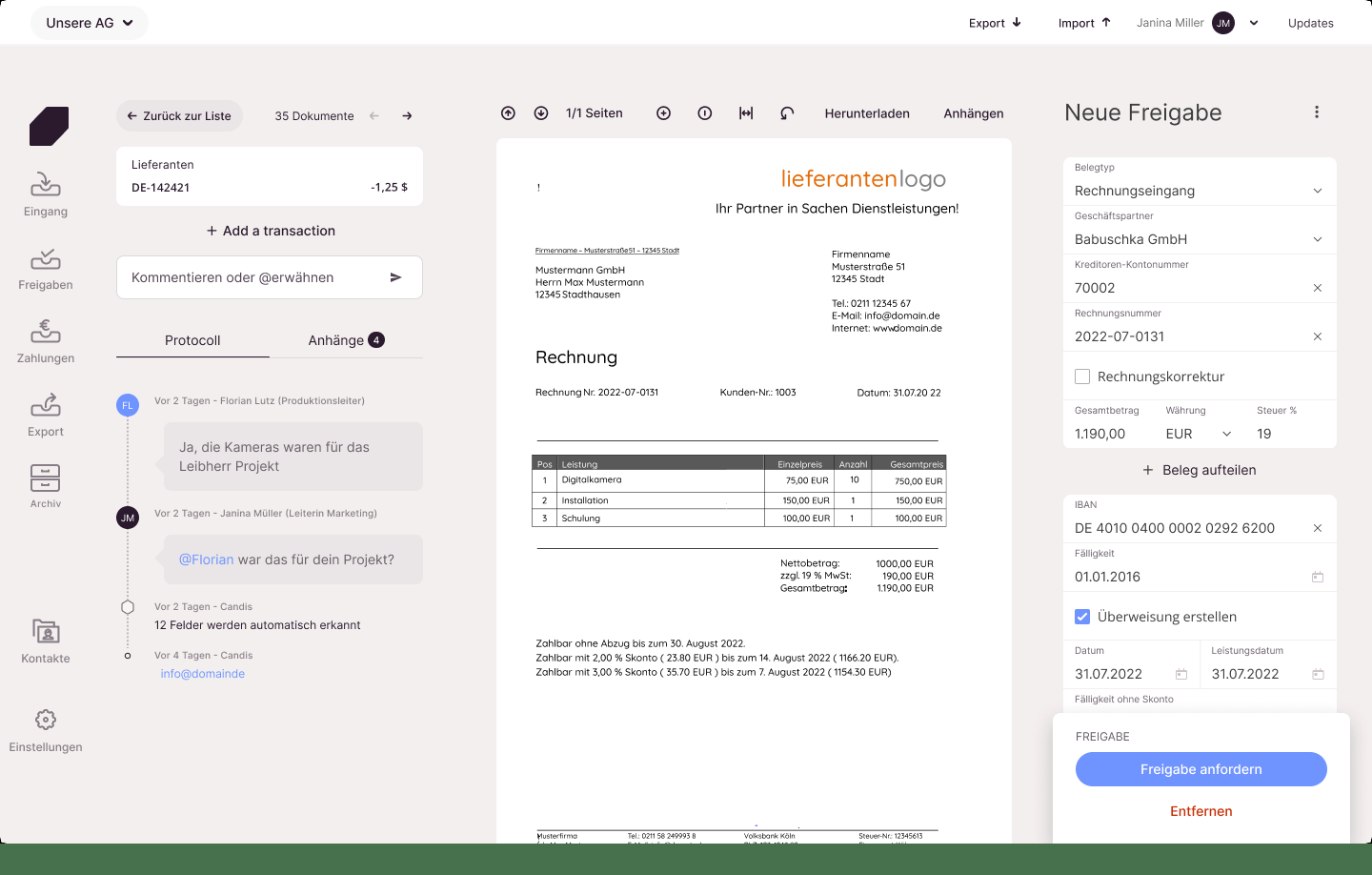Uncheck the Überweisung erstellen checkbox
This screenshot has width=1372, height=875.
tap(1082, 617)
